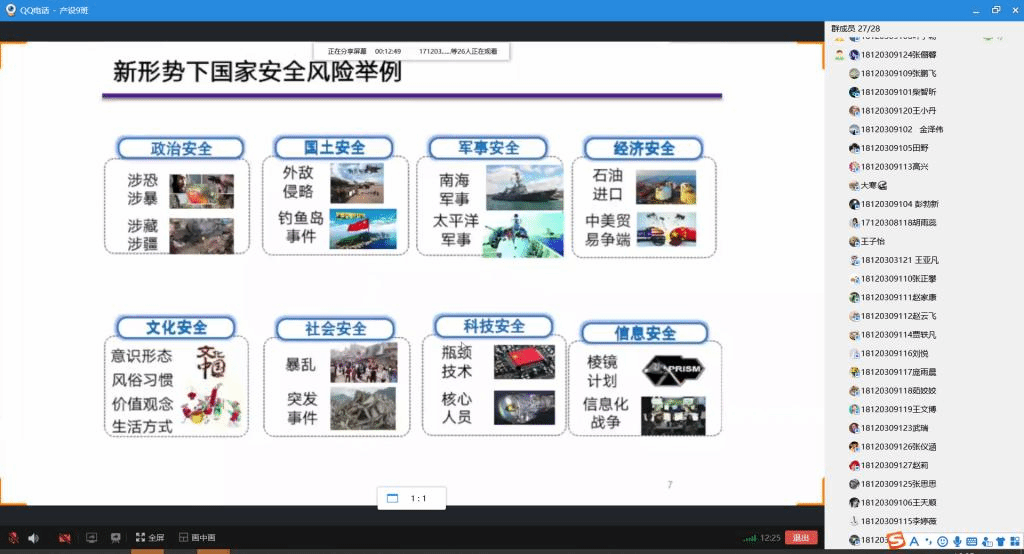Click the screen share monitor icon
This screenshot has width=1024, height=554.
92,538
